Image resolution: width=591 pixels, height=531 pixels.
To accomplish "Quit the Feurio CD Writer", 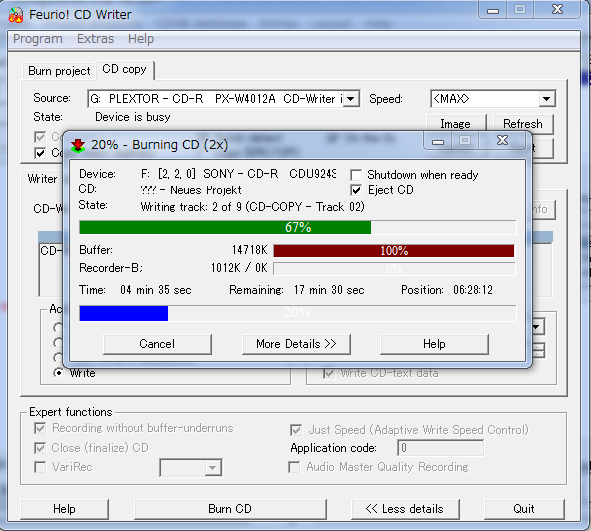I will 524,509.
